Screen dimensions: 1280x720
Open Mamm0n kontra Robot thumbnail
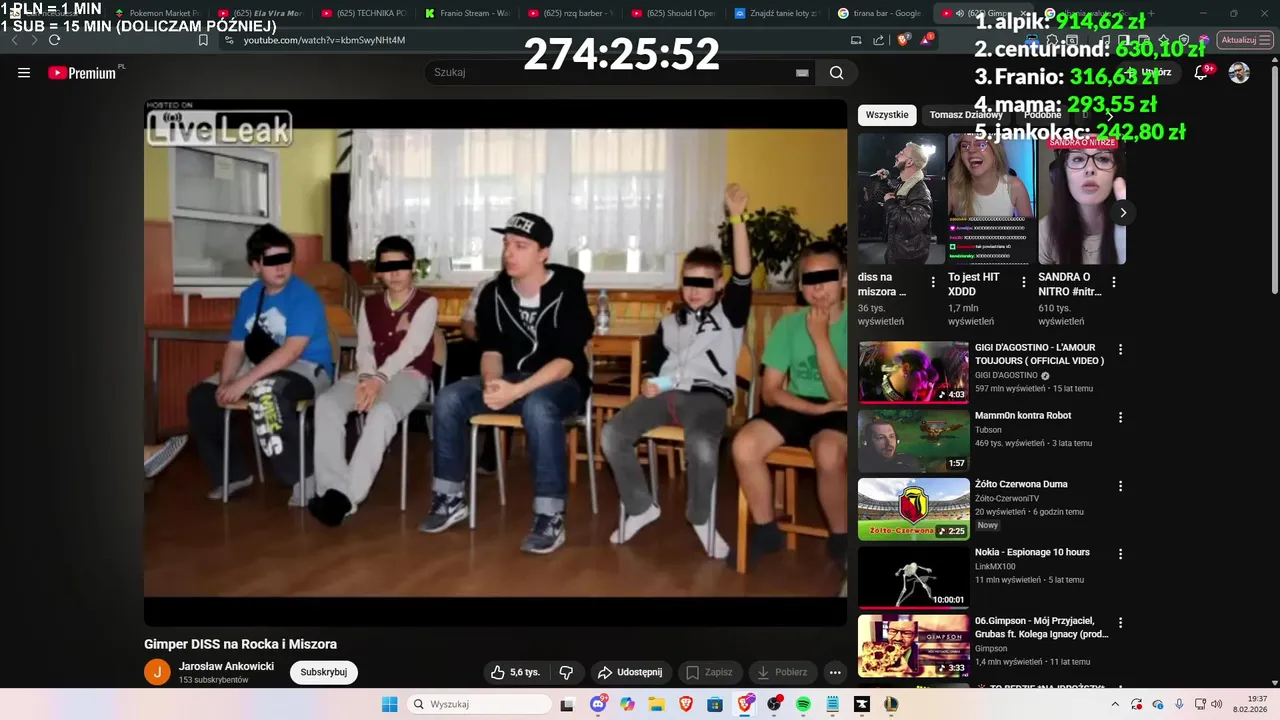click(913, 440)
